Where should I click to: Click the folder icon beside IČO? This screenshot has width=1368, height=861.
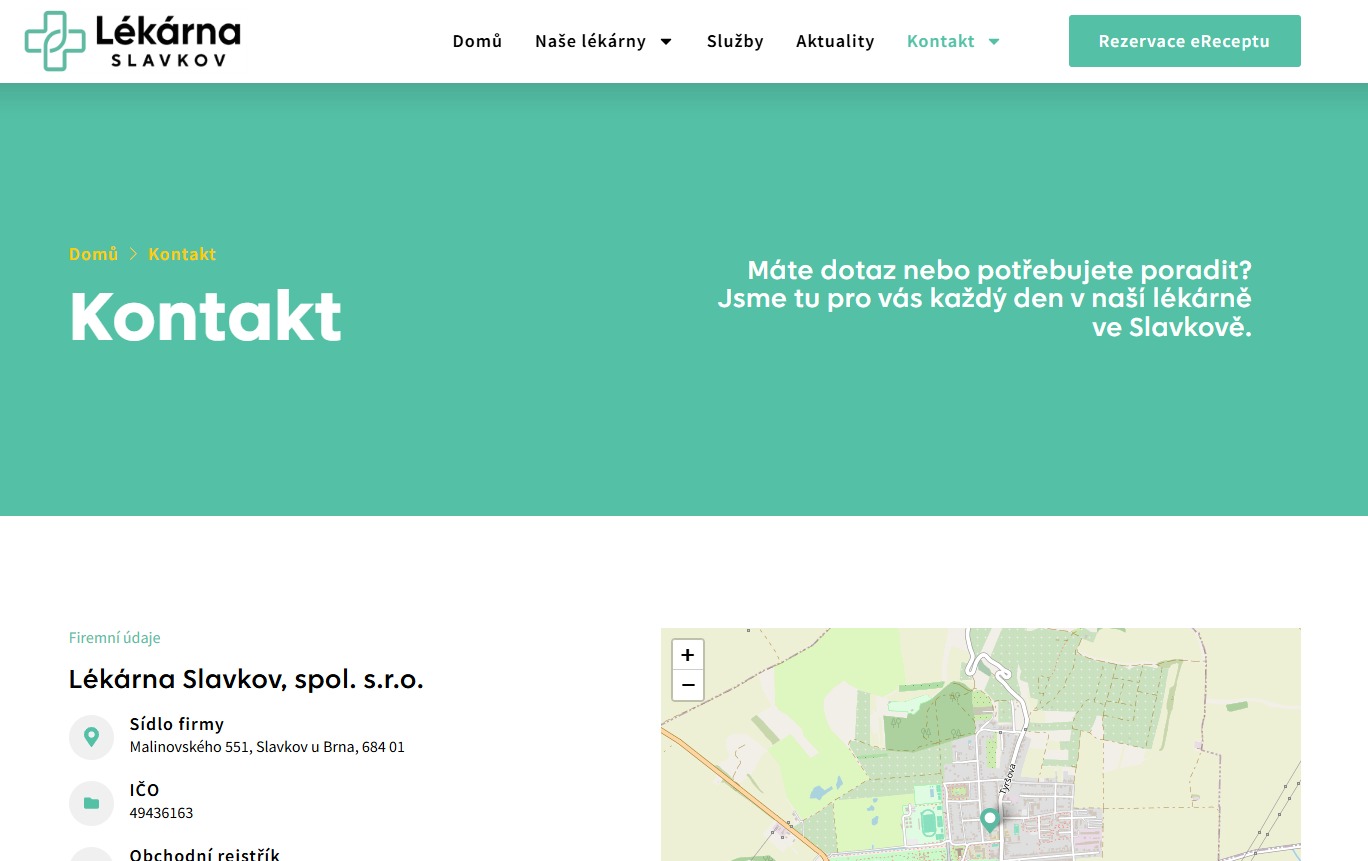click(91, 803)
